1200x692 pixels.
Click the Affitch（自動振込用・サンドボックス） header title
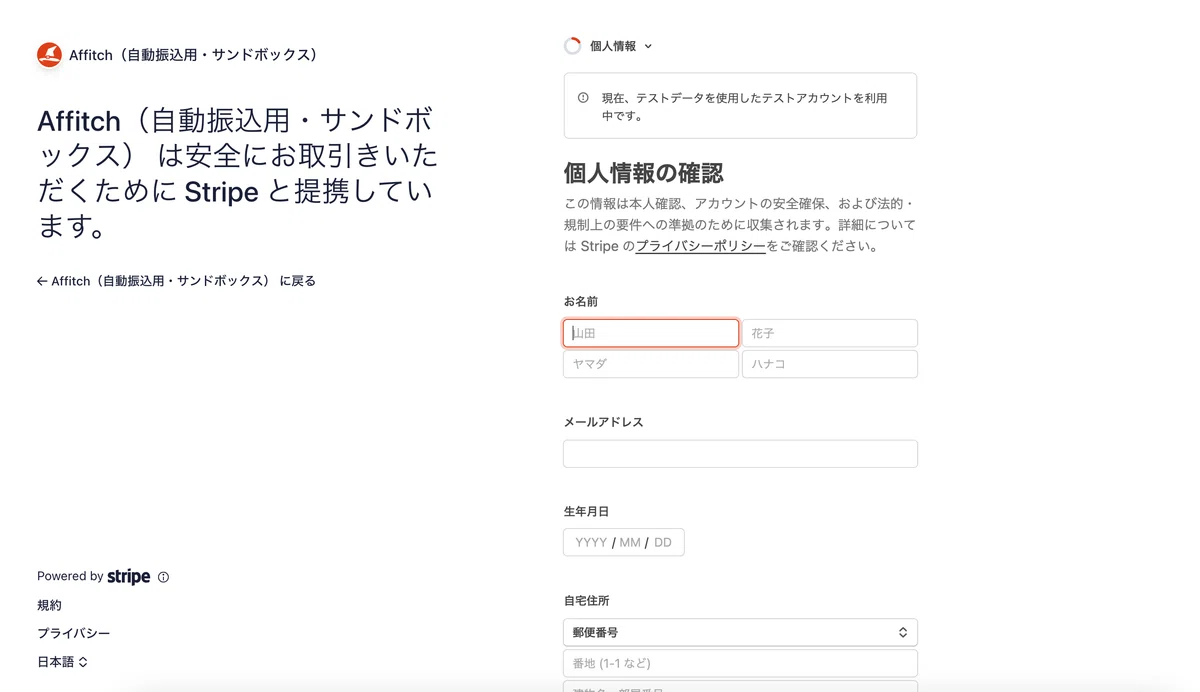193,55
